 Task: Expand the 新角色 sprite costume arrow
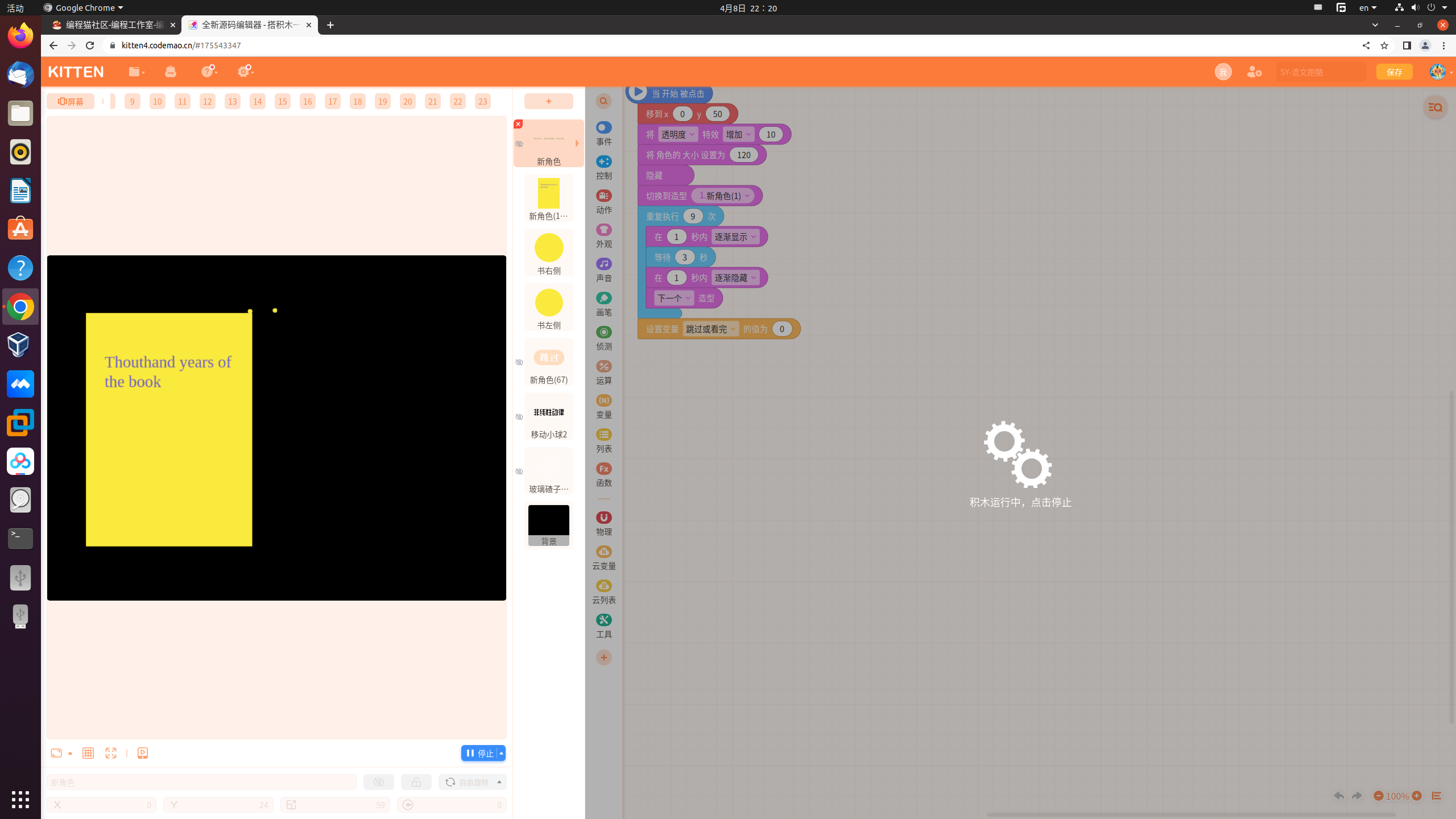577,143
